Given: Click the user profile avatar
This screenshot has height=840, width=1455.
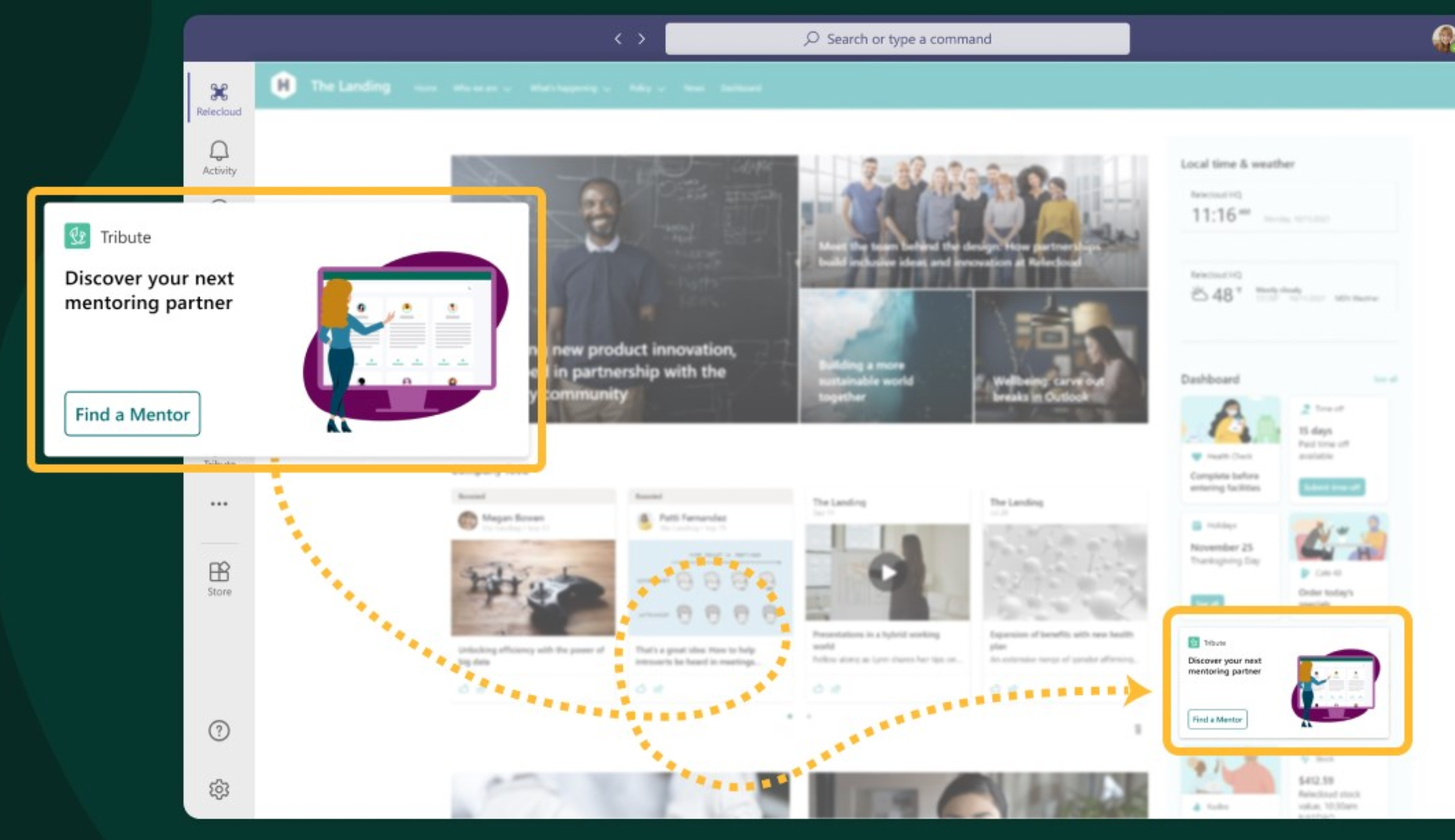Looking at the screenshot, I should [1443, 39].
